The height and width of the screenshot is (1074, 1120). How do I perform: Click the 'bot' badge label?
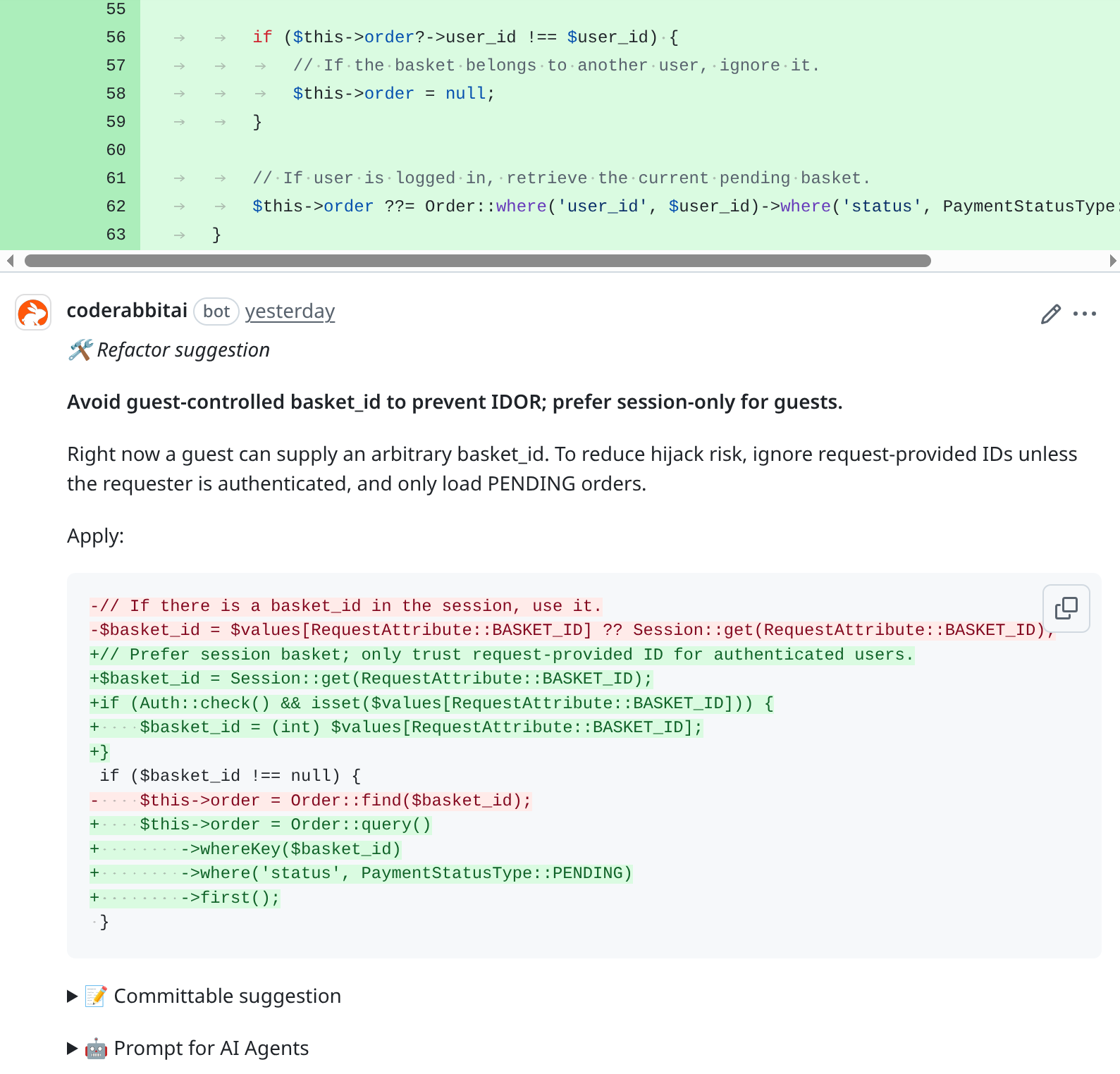(x=216, y=311)
